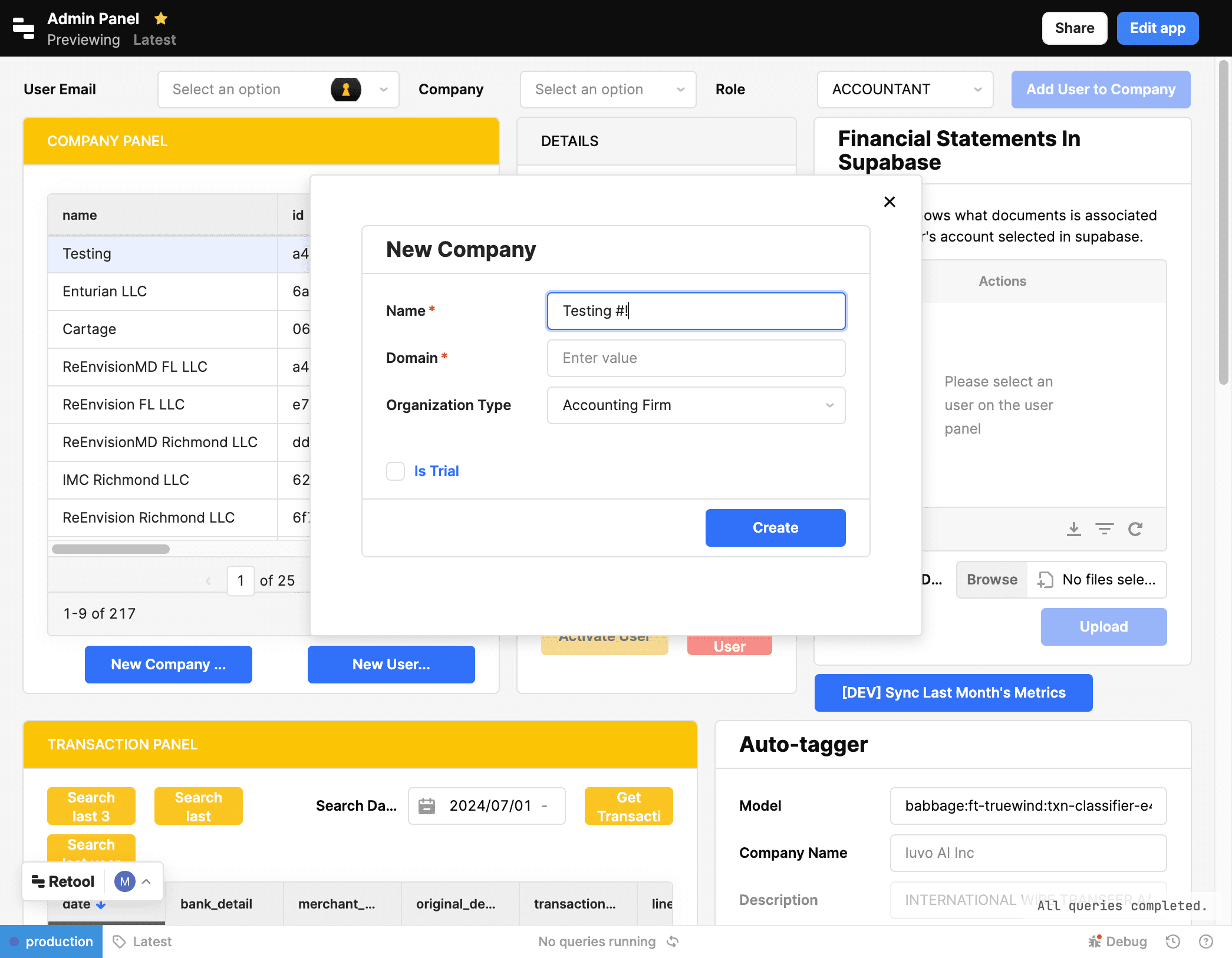
Task: Check the Is Trial checkbox
Action: 395,471
